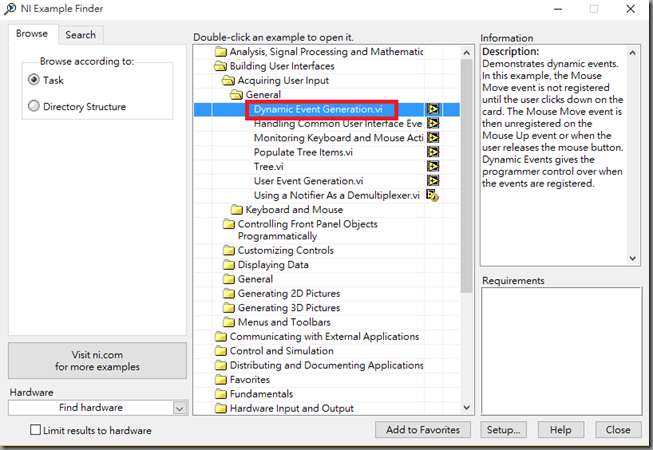The width and height of the screenshot is (653, 450).
Task: Click Visit ni.com for more examples
Action: (97, 361)
